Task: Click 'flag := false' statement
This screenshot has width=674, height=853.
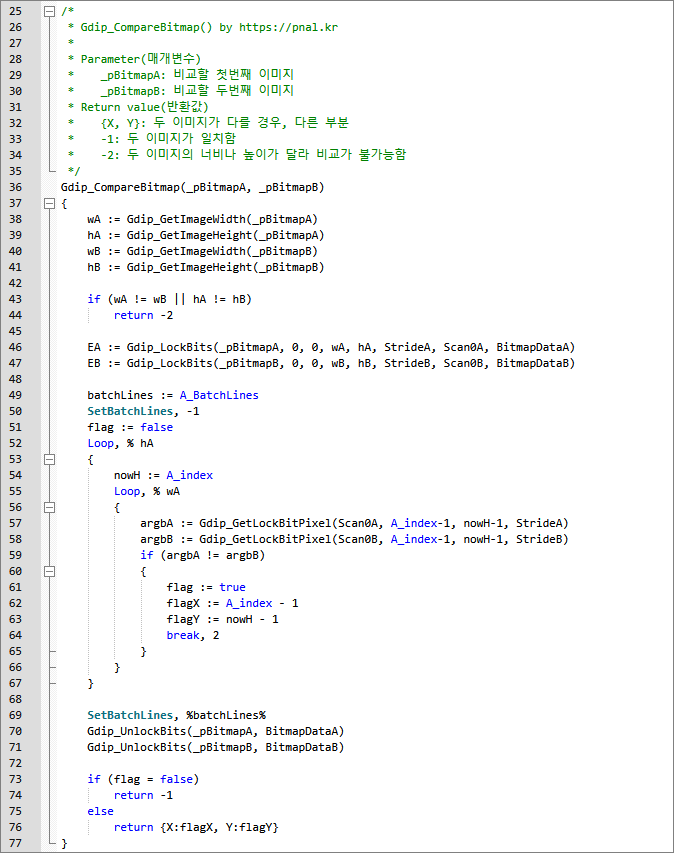Action: (130, 427)
